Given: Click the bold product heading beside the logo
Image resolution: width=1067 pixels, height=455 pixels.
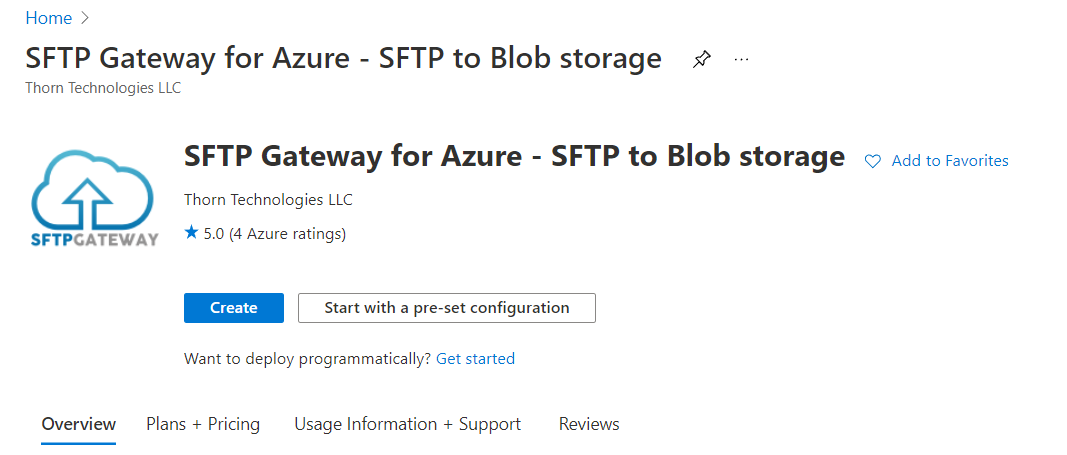Looking at the screenshot, I should click(x=514, y=156).
